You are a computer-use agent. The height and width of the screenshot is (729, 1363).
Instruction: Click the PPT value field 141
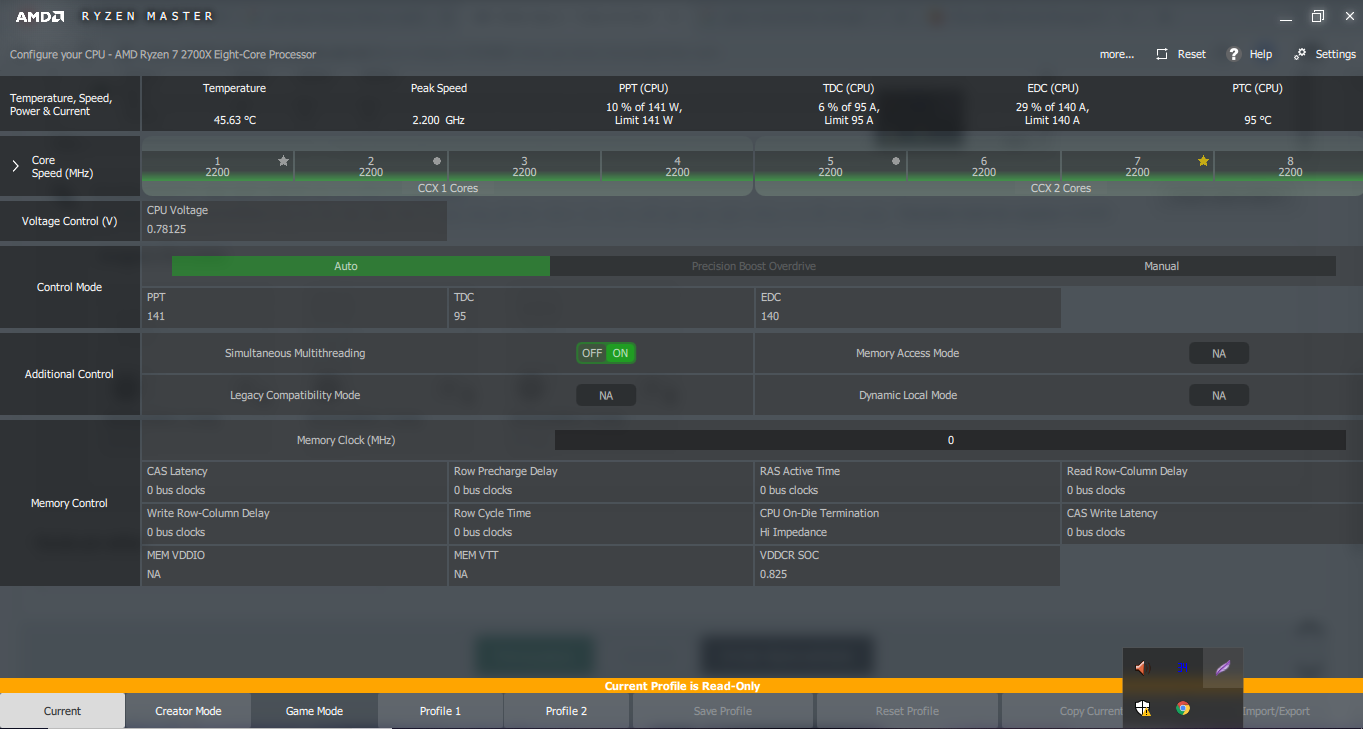[295, 307]
